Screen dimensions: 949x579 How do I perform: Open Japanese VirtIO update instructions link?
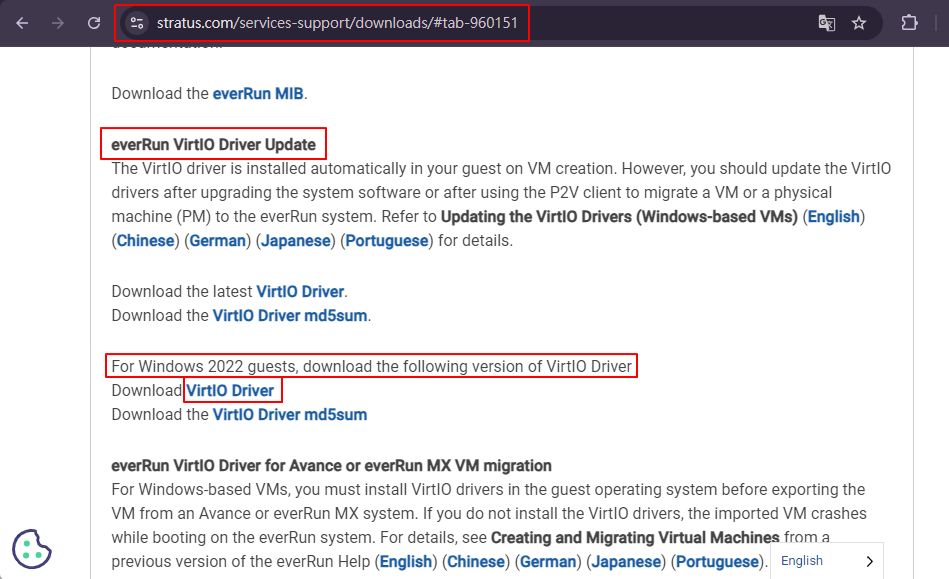point(295,241)
